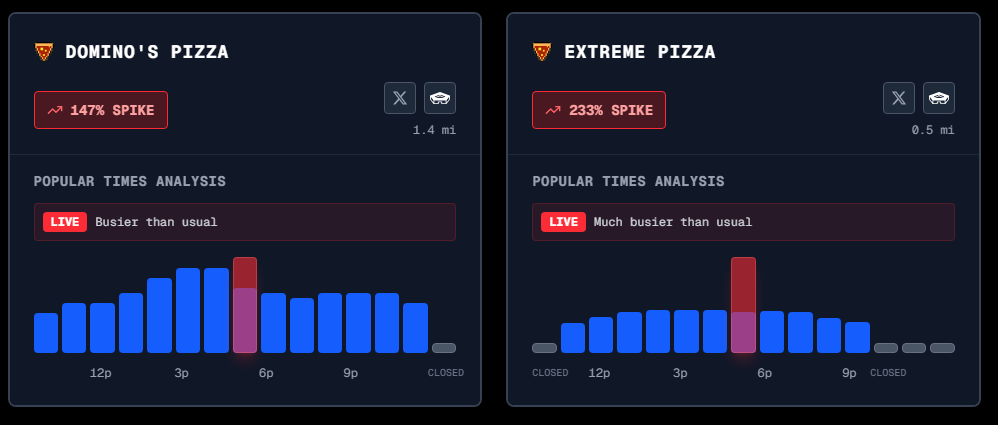Select Extreme Pizza chart bar above the 6p label

pos(771,332)
